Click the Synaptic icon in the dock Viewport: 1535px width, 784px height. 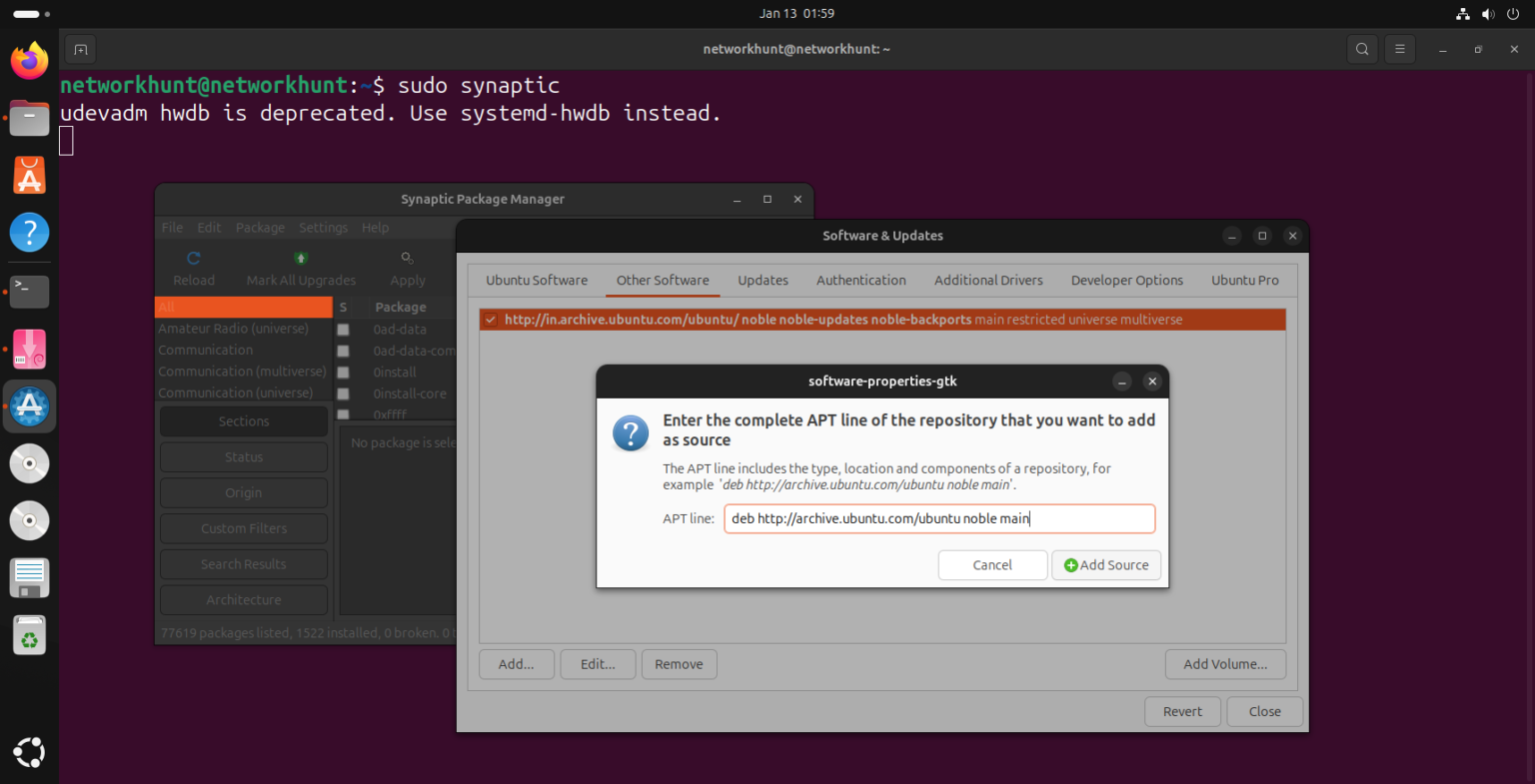point(29,405)
